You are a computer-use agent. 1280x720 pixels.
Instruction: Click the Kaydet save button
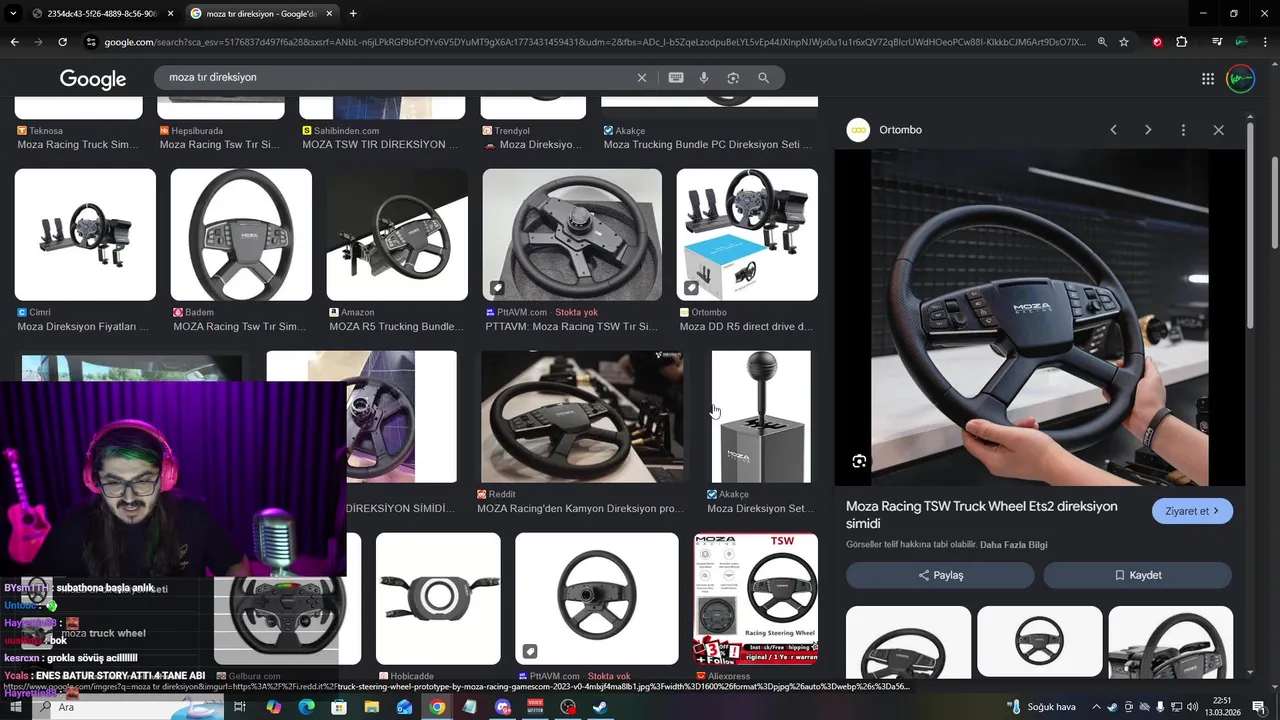click(1137, 575)
